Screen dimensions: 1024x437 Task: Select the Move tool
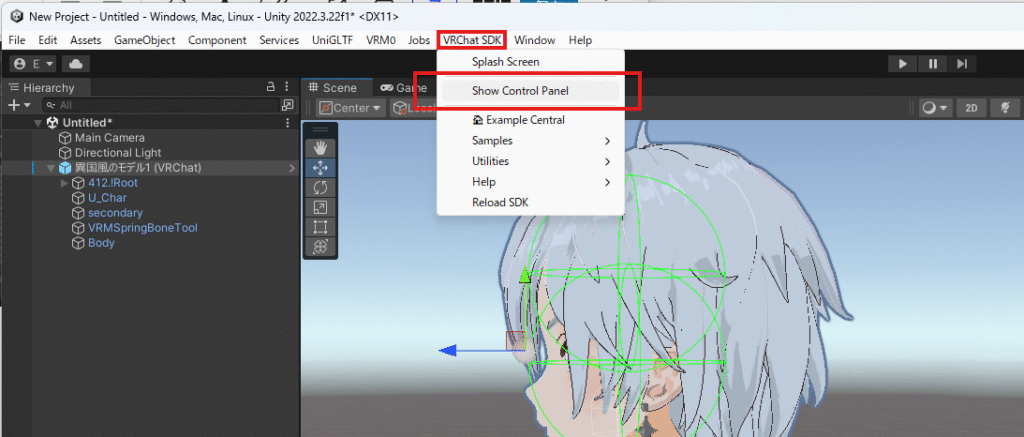coord(320,168)
